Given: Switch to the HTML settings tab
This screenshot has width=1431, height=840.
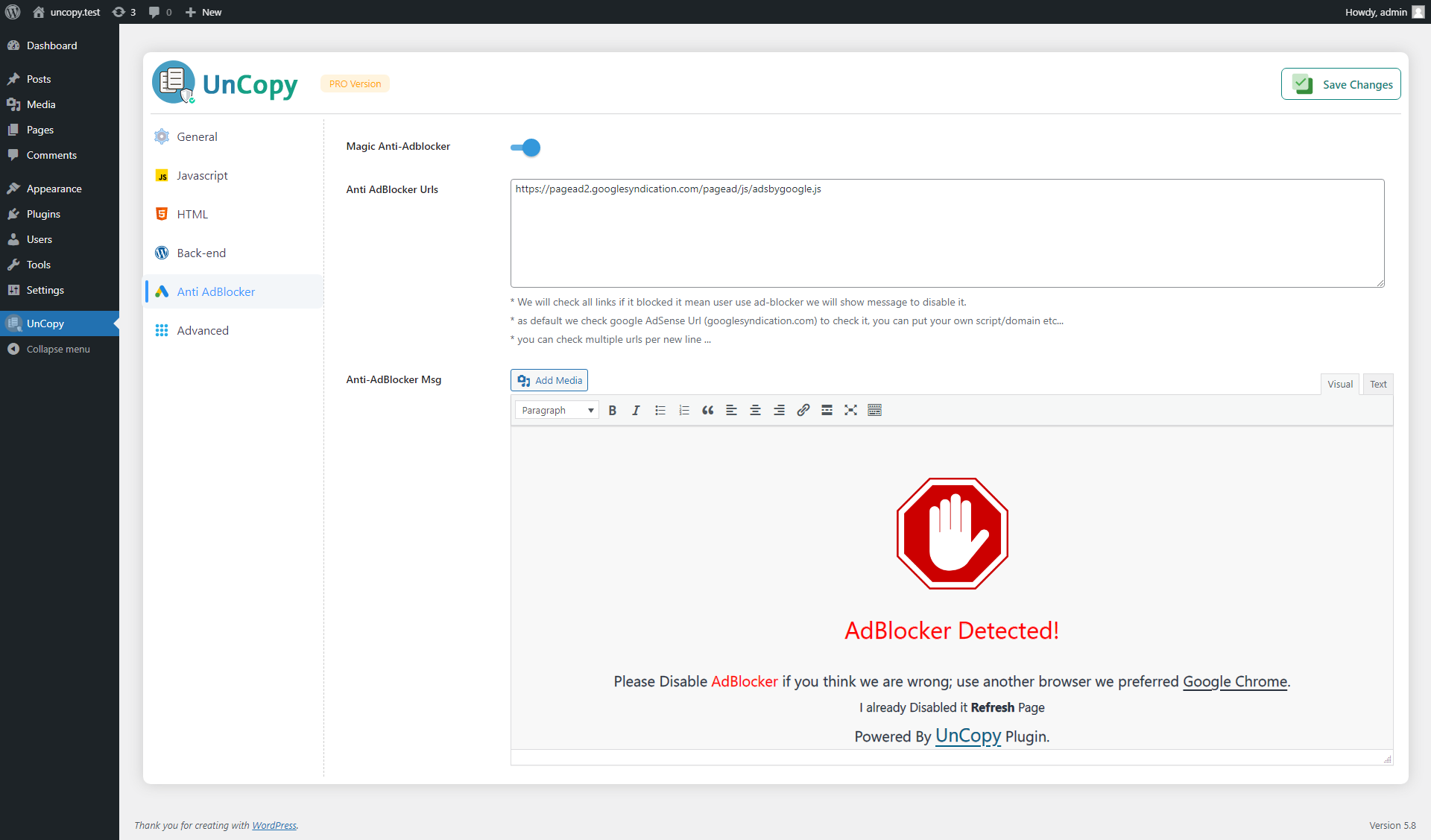Looking at the screenshot, I should pos(234,214).
